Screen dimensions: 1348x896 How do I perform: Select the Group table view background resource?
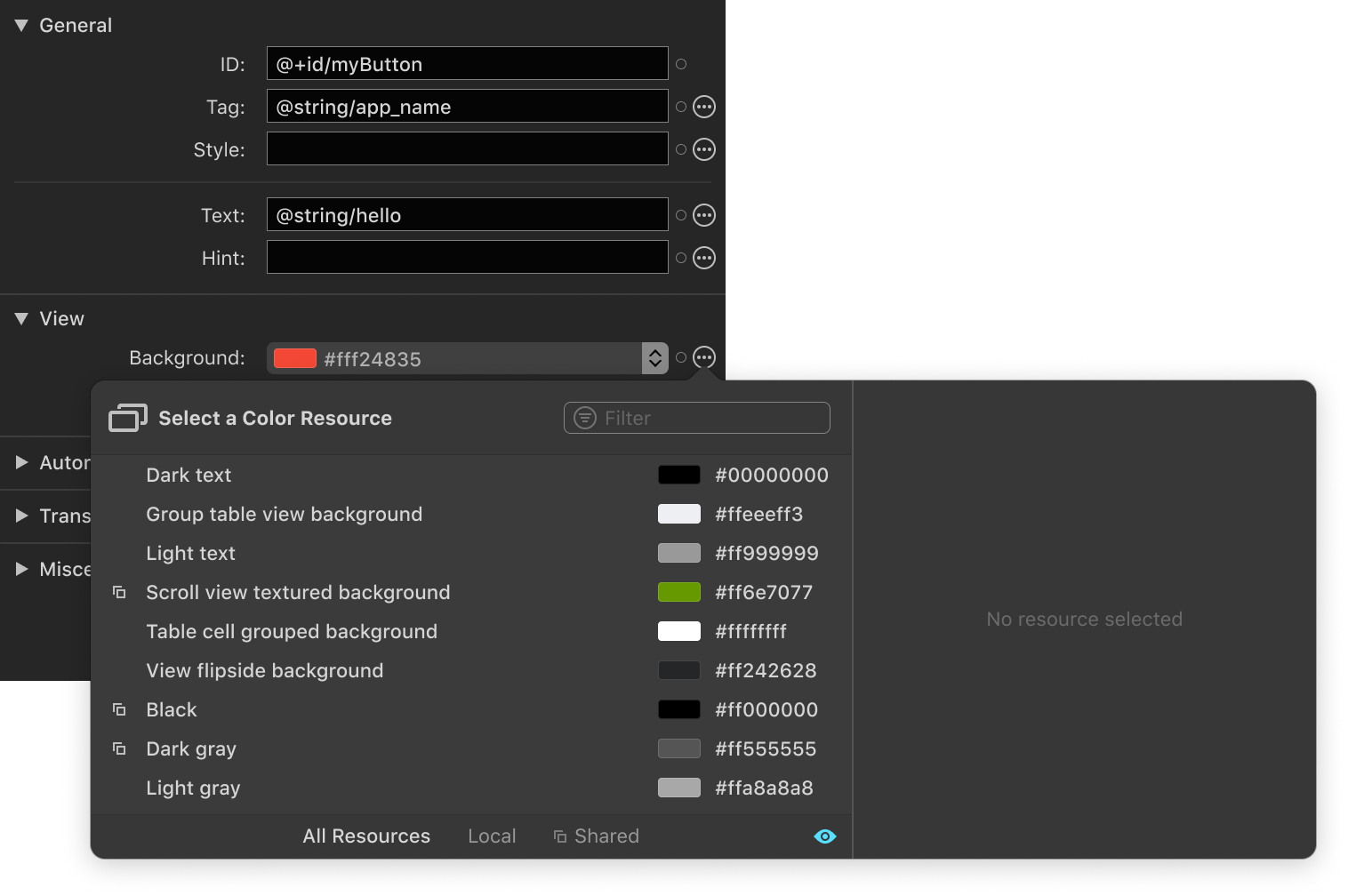(x=284, y=514)
